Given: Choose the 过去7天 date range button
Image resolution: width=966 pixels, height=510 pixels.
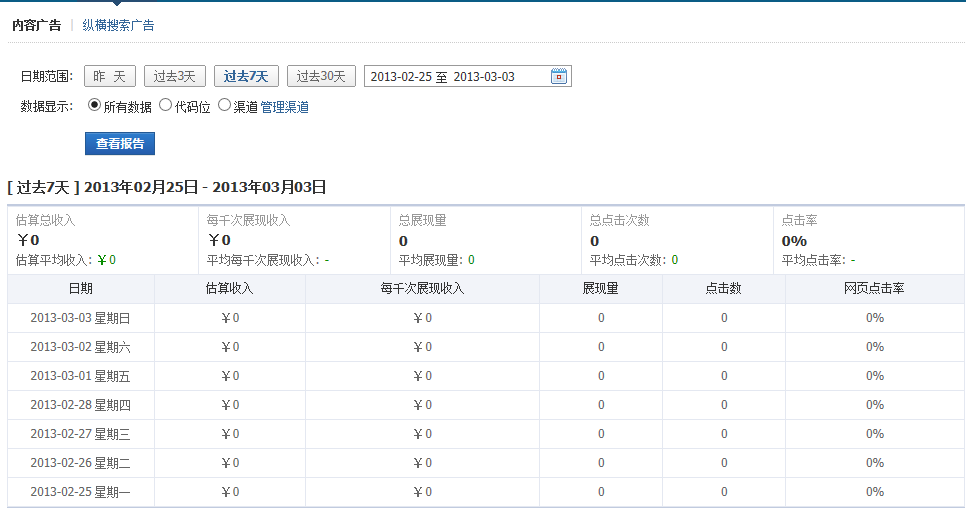Looking at the screenshot, I should 246,76.
